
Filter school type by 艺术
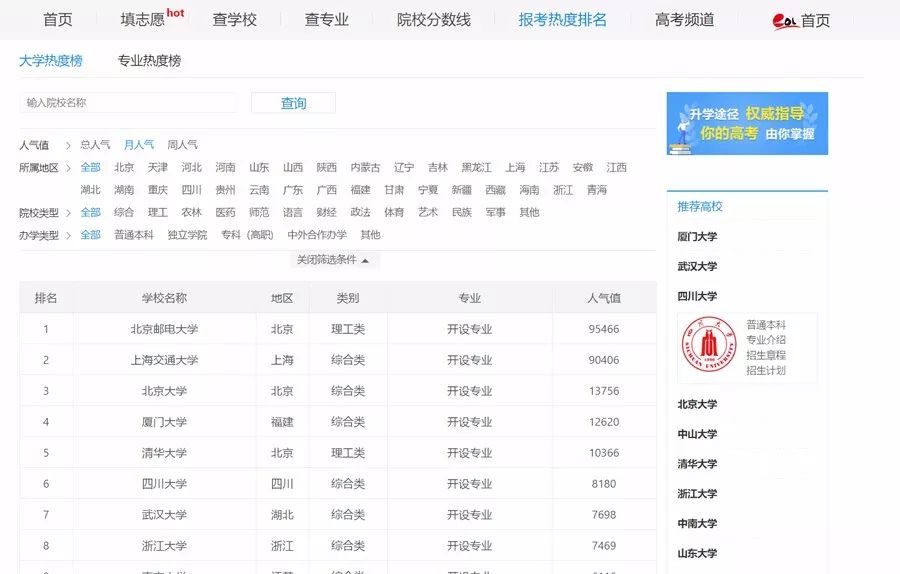point(428,212)
